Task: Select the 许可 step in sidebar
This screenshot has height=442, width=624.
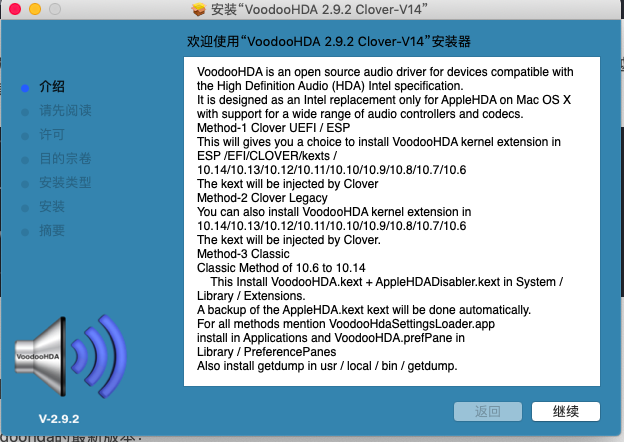Action: coord(52,134)
